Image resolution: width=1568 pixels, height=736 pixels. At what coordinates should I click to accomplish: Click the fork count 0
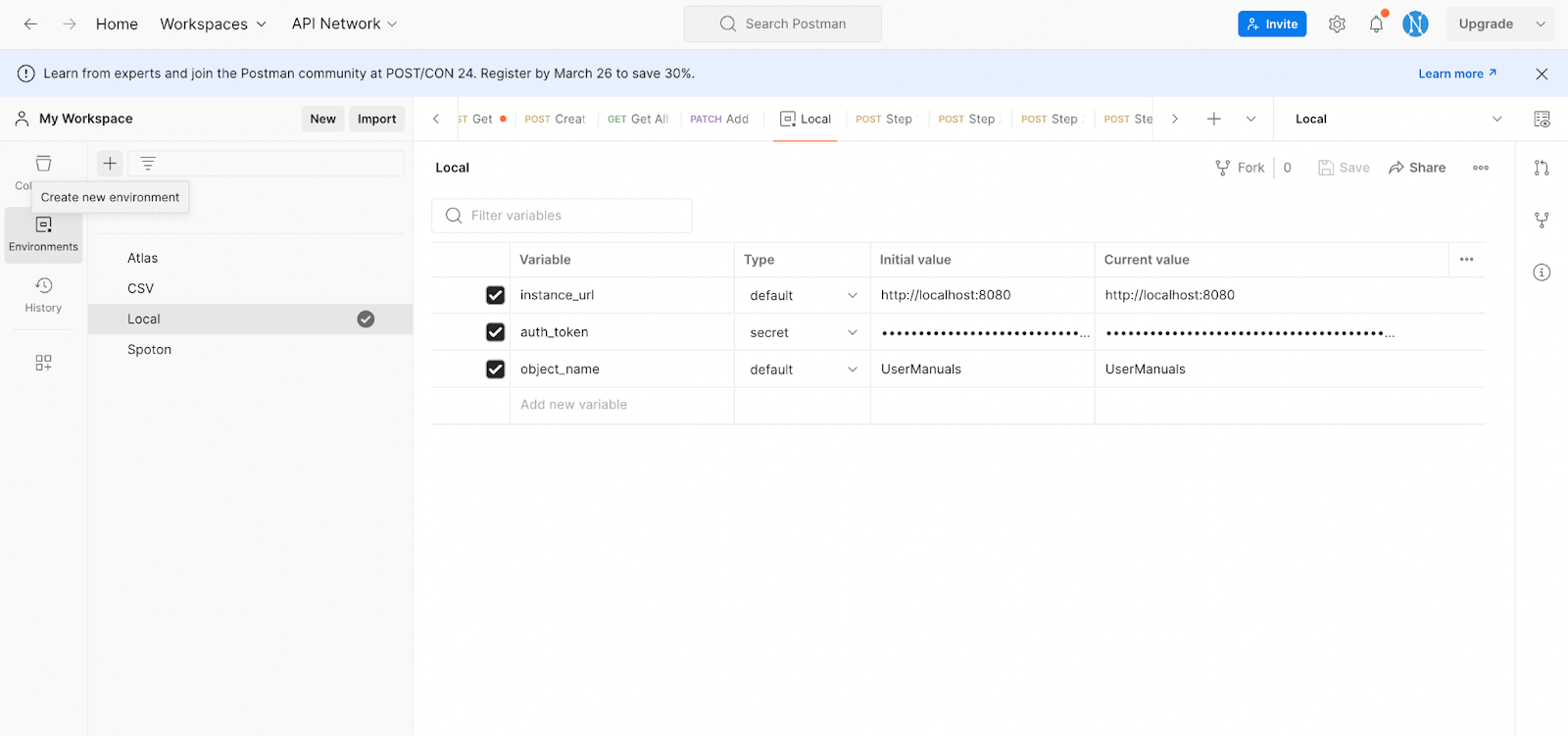coord(1287,168)
